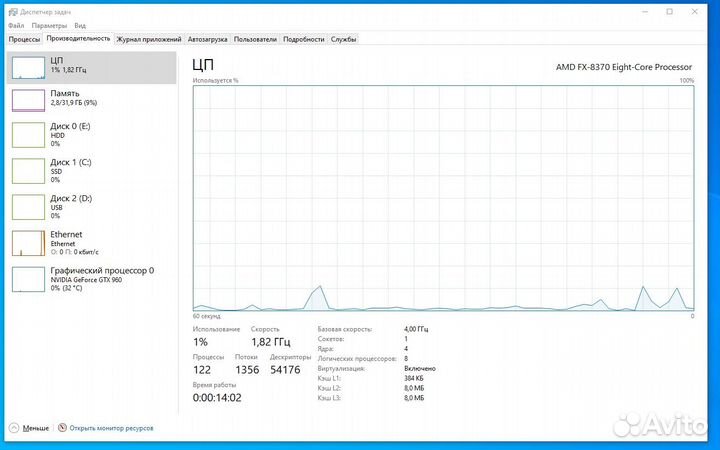Open the Файл menu

tap(16, 24)
